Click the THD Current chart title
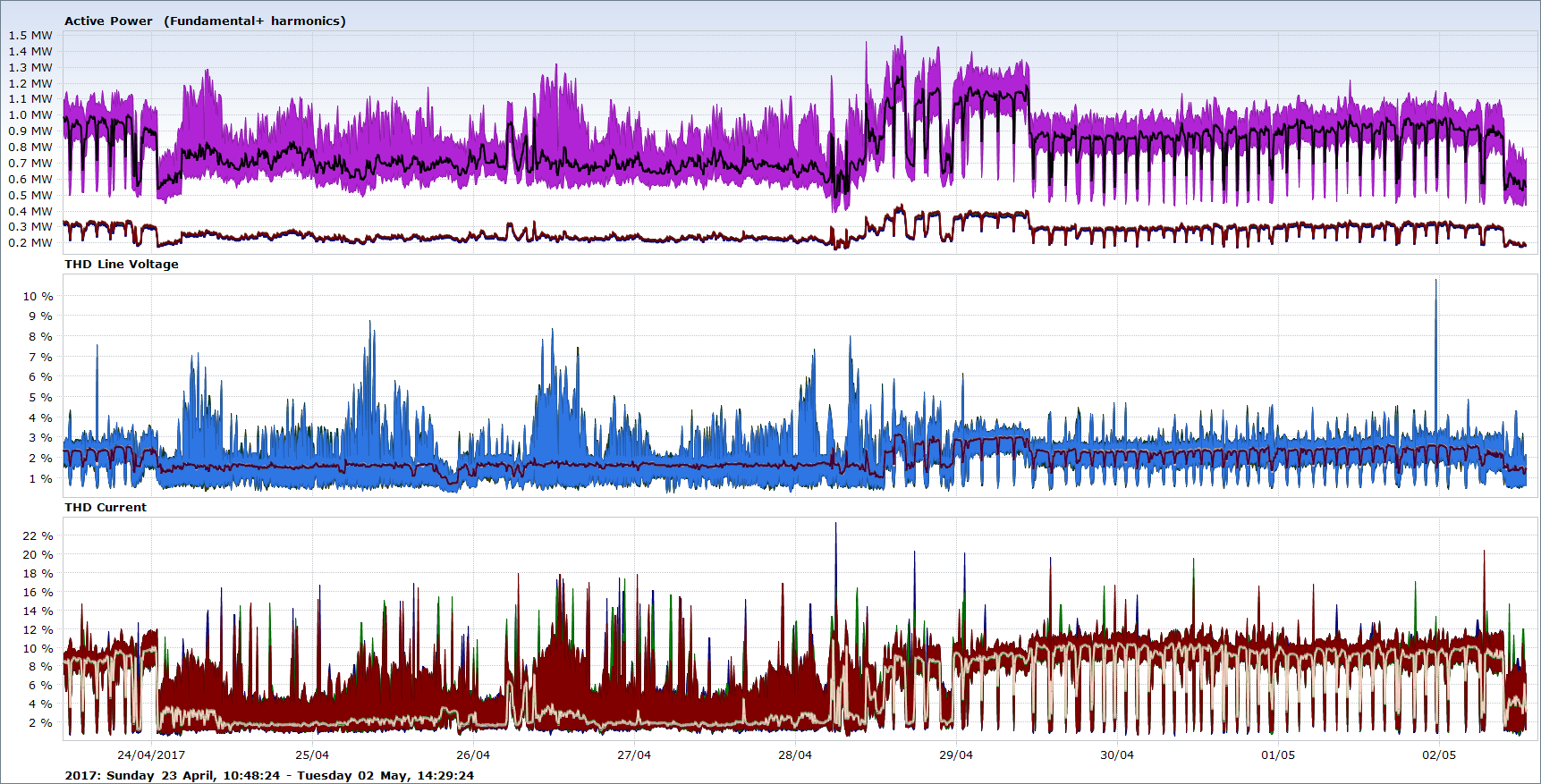Viewport: 1541px width, 784px height. point(106,507)
